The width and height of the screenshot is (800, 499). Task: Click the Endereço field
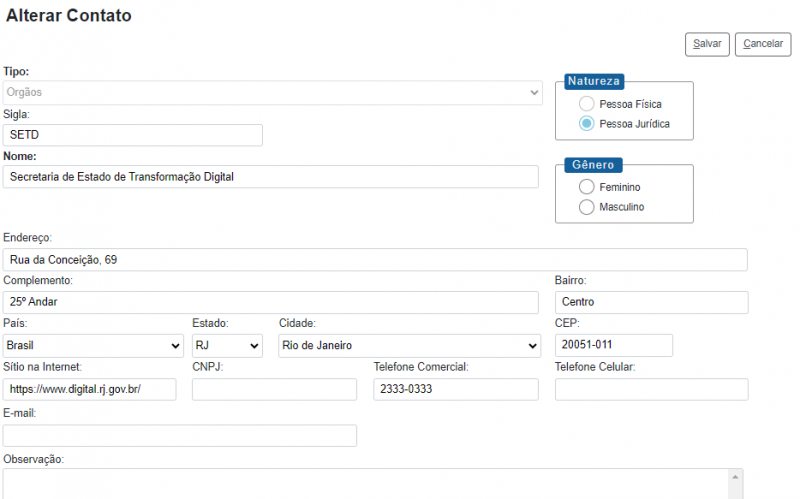[x=375, y=260]
